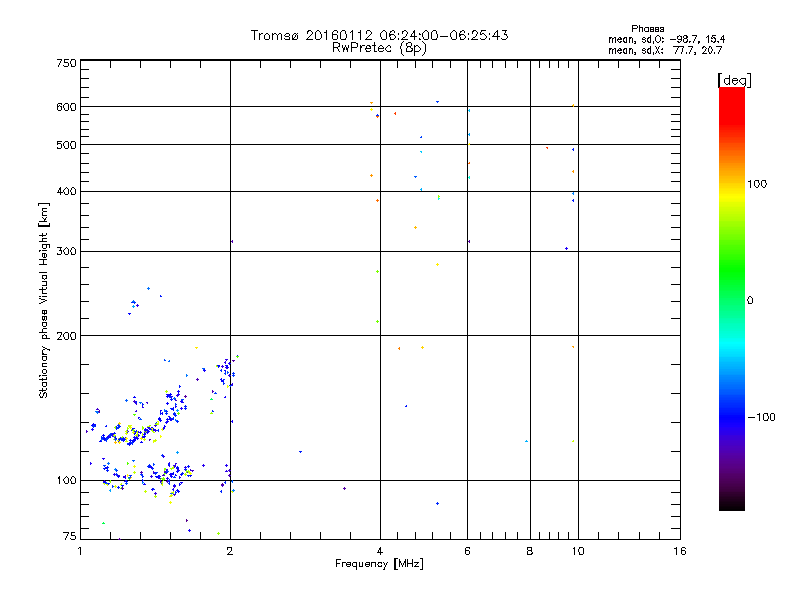The height and width of the screenshot is (600, 800).
Task: Click the colorbar tick label '100'
Action: (757, 184)
